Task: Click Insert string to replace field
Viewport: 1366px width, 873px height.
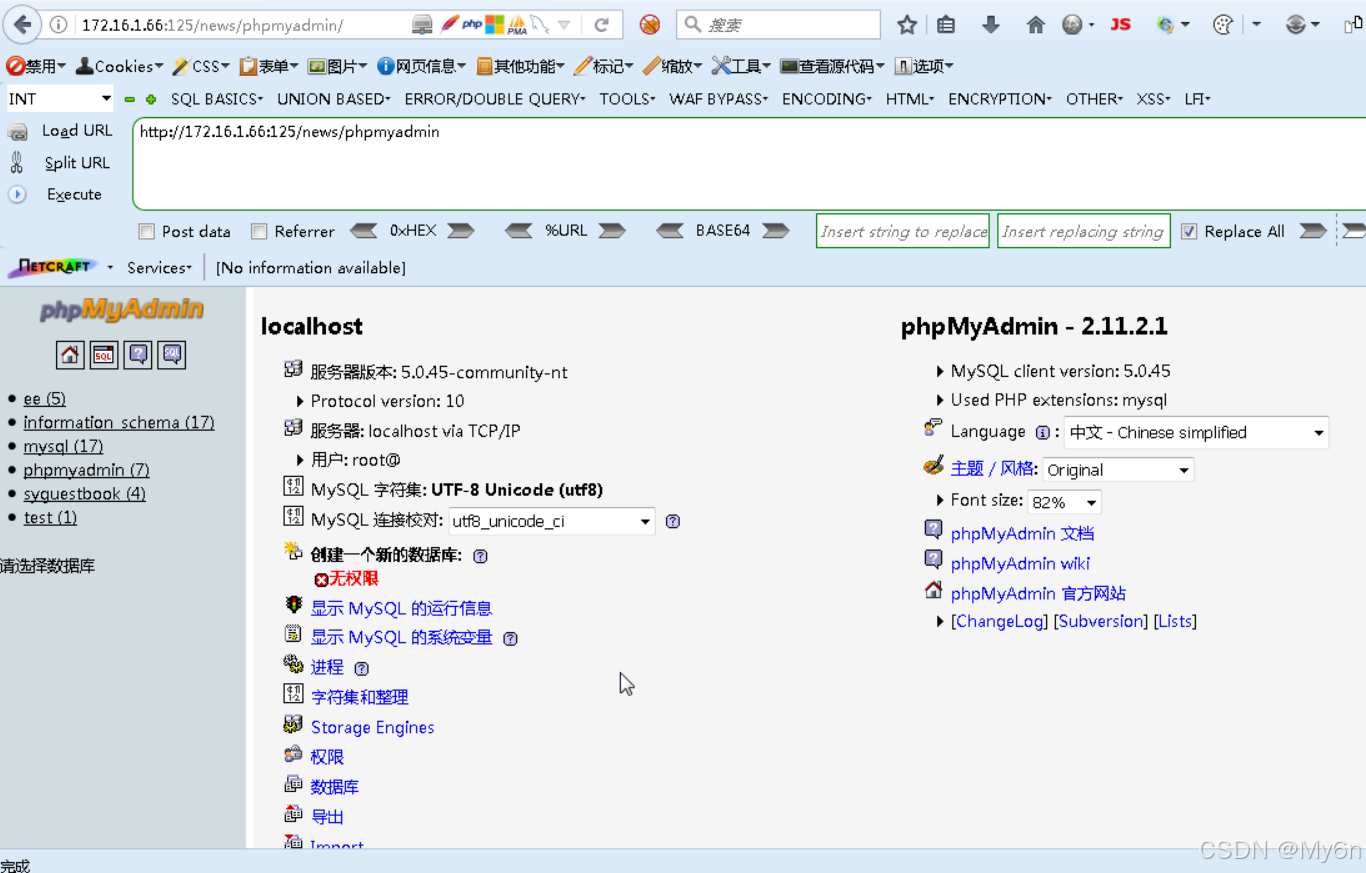Action: (903, 231)
